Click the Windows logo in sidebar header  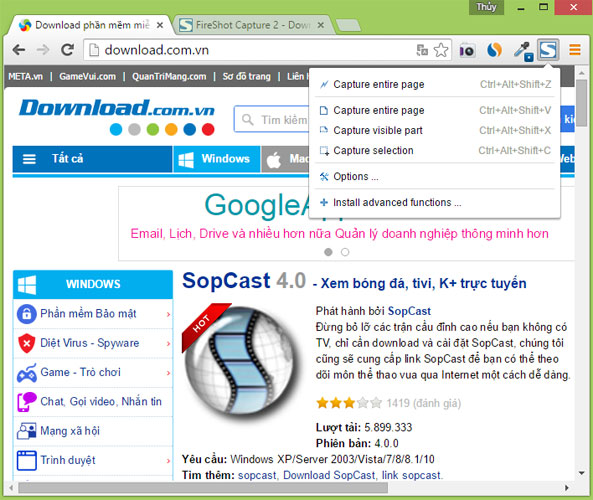[x=27, y=284]
